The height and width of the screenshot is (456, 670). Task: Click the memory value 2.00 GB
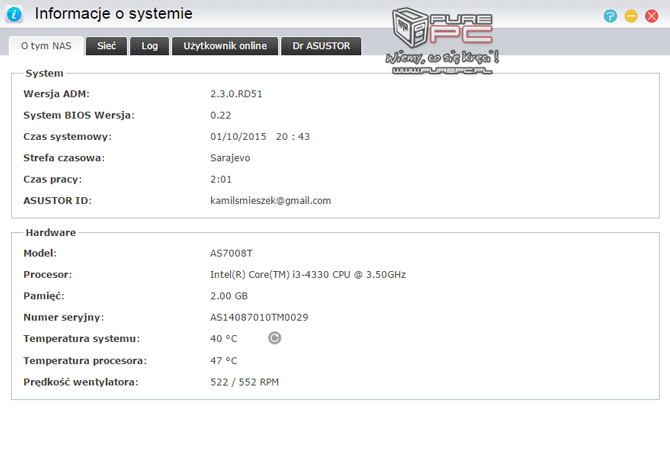(x=229, y=296)
